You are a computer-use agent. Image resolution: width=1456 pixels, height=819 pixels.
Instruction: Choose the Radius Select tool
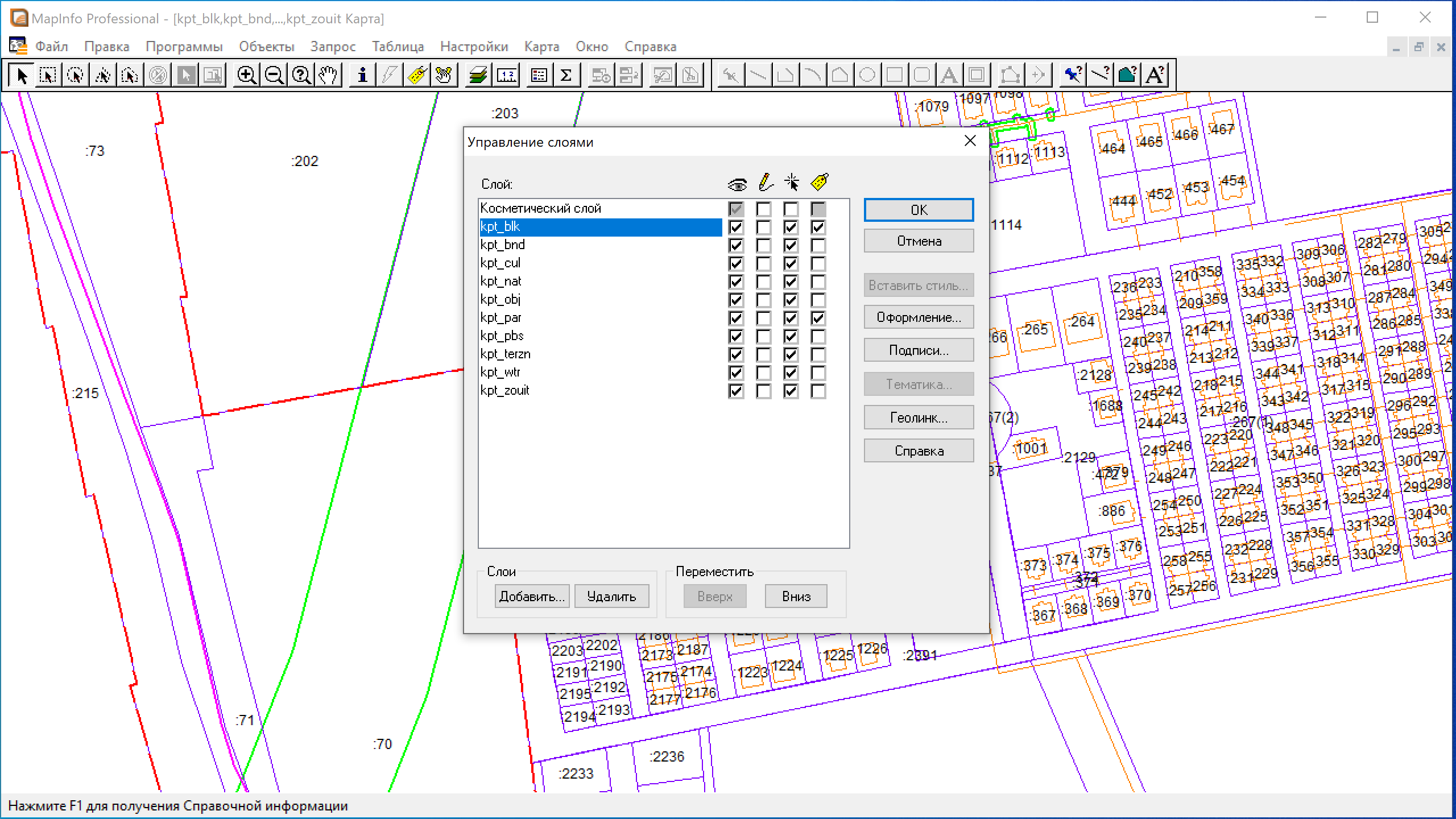(76, 75)
